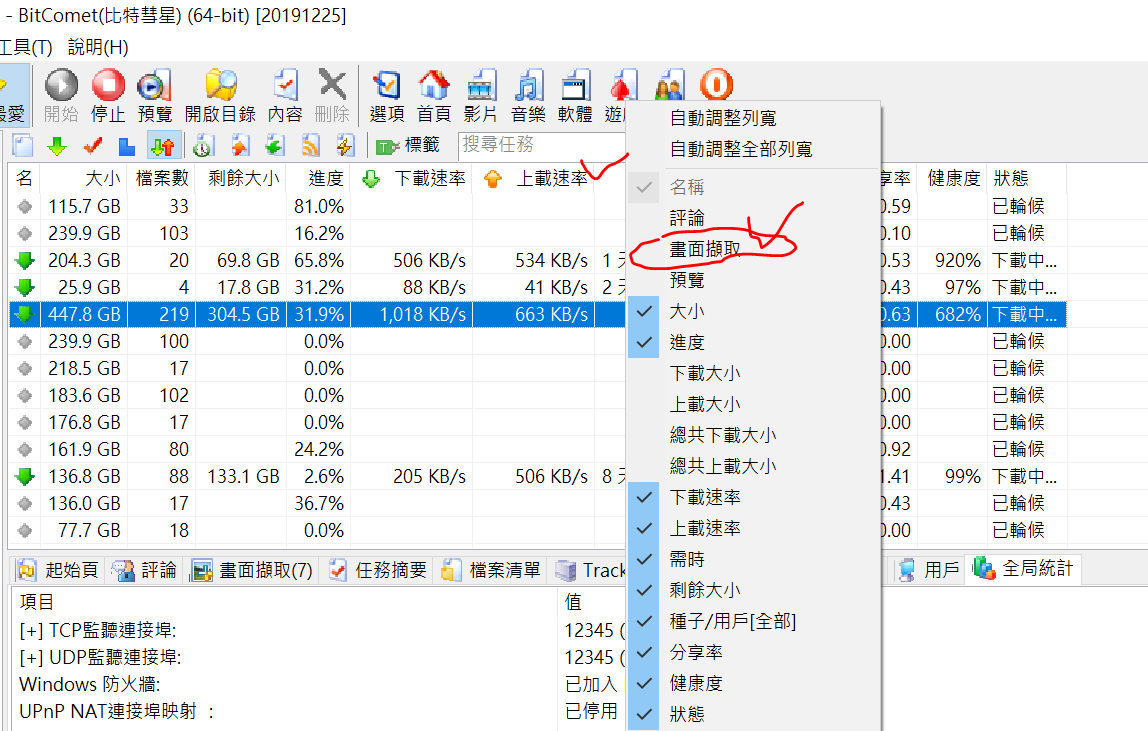The height and width of the screenshot is (731, 1148).
Task: Uncheck 下載速率 in the column menu
Action: click(754, 497)
